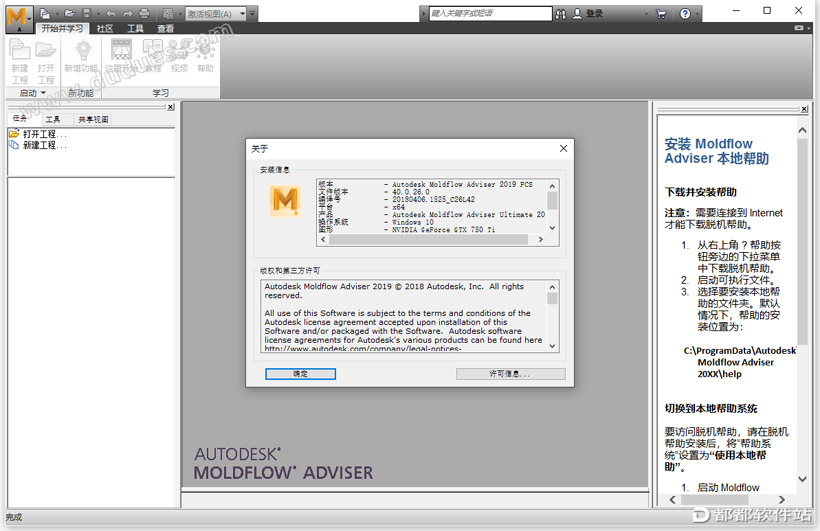Image resolution: width=820 pixels, height=531 pixels.
Task: Click the new project icon in quick access toolbar
Action: coord(45,14)
